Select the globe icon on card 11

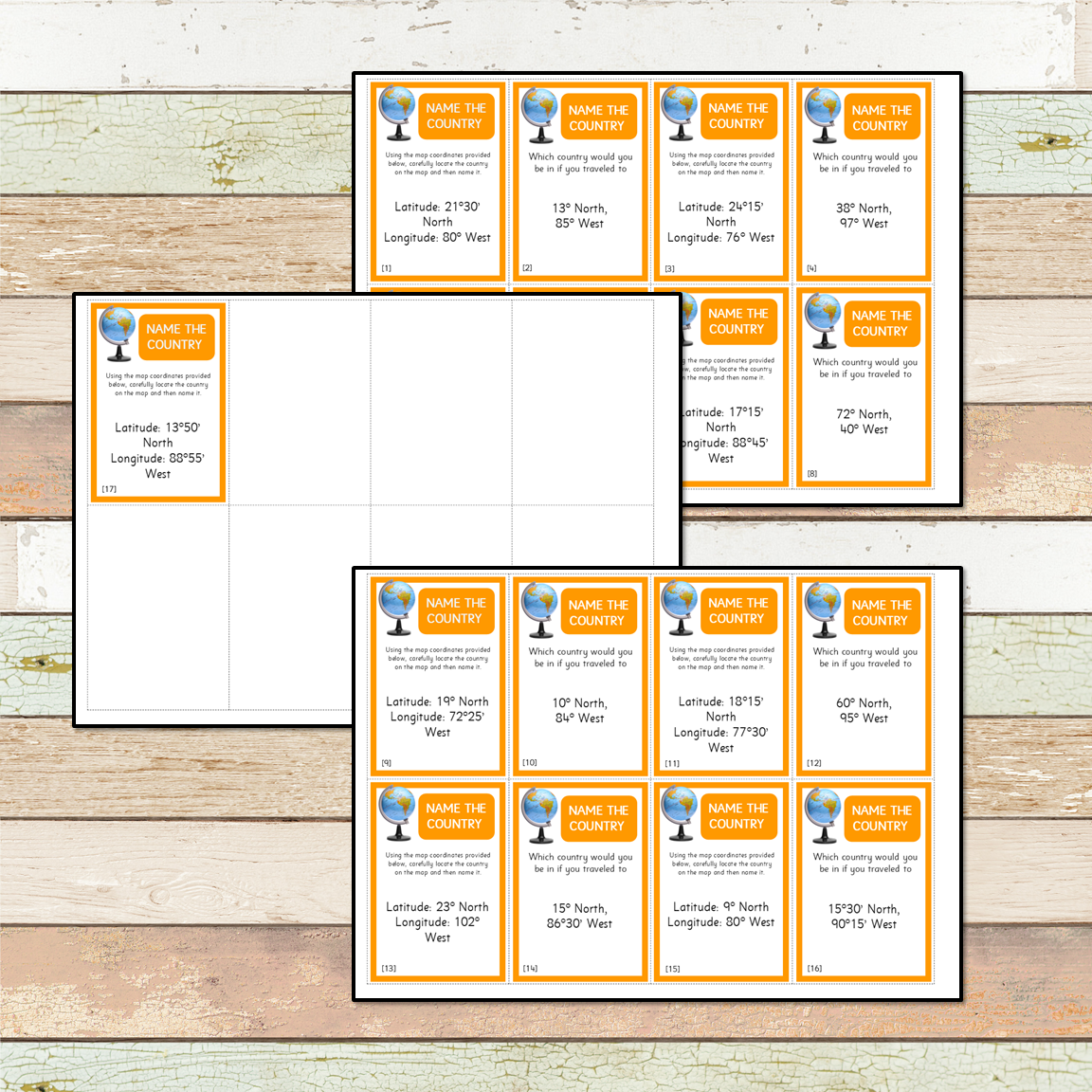coord(679,607)
